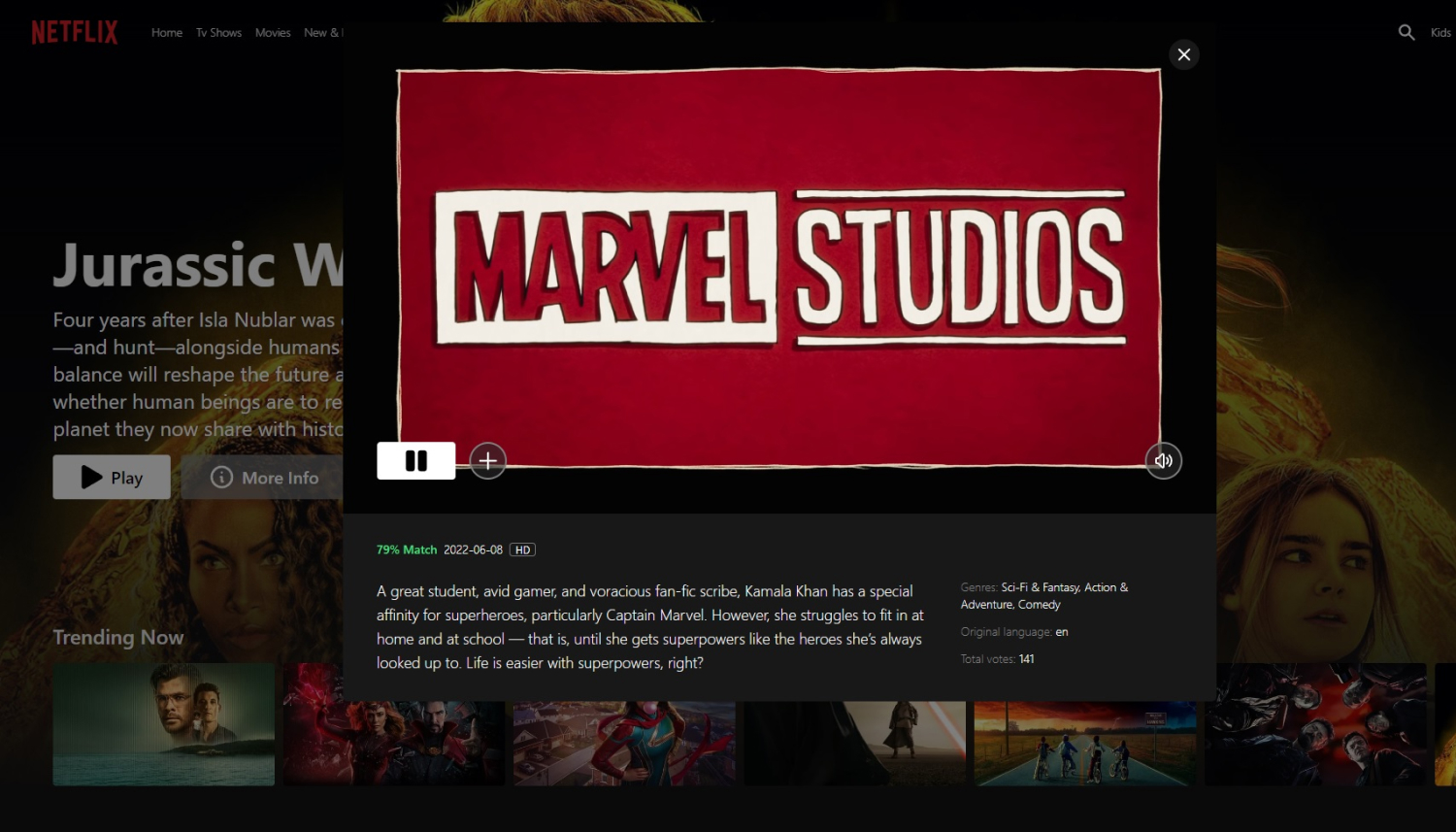This screenshot has width=1456, height=832.
Task: Click the Original language value en
Action: click(1062, 632)
